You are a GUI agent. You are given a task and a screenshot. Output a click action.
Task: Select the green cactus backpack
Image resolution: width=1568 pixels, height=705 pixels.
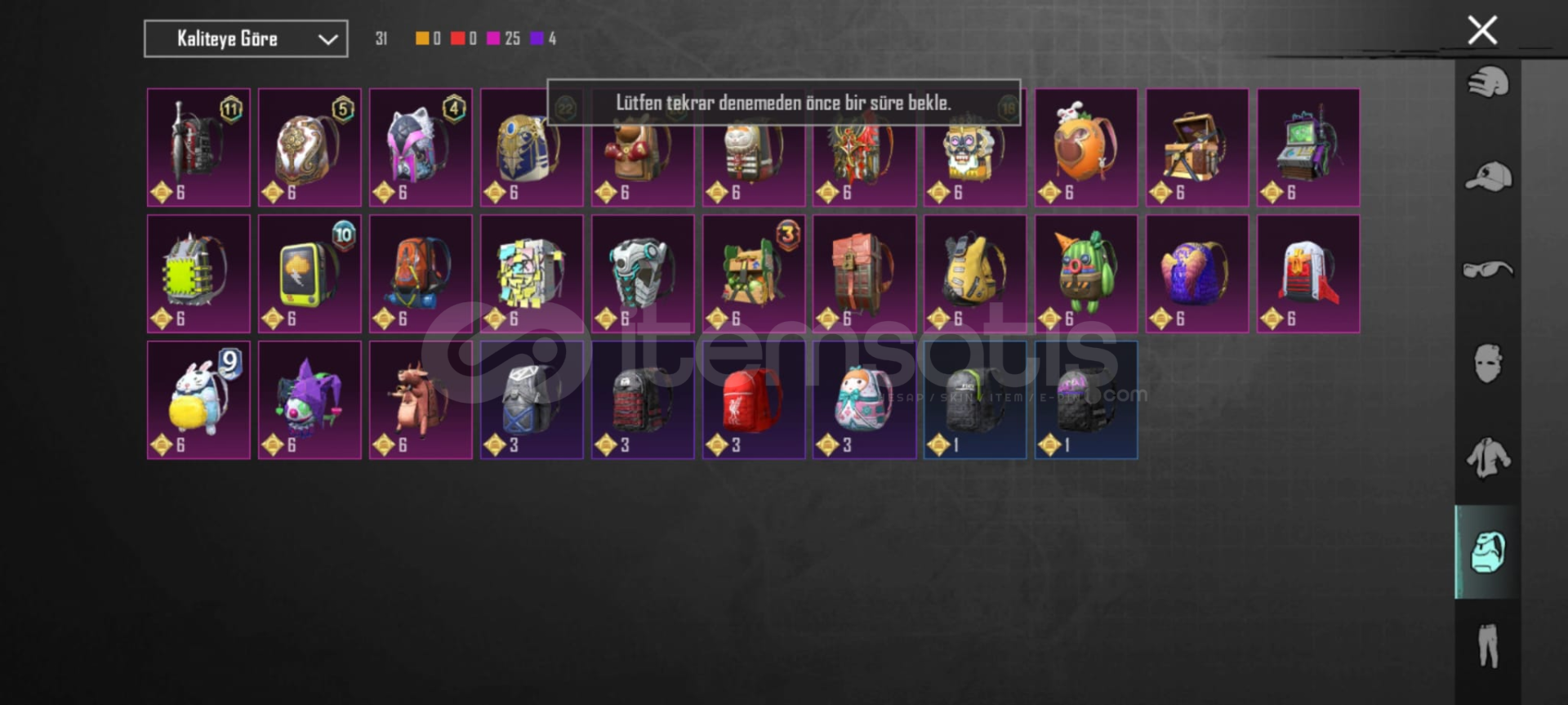(1086, 274)
